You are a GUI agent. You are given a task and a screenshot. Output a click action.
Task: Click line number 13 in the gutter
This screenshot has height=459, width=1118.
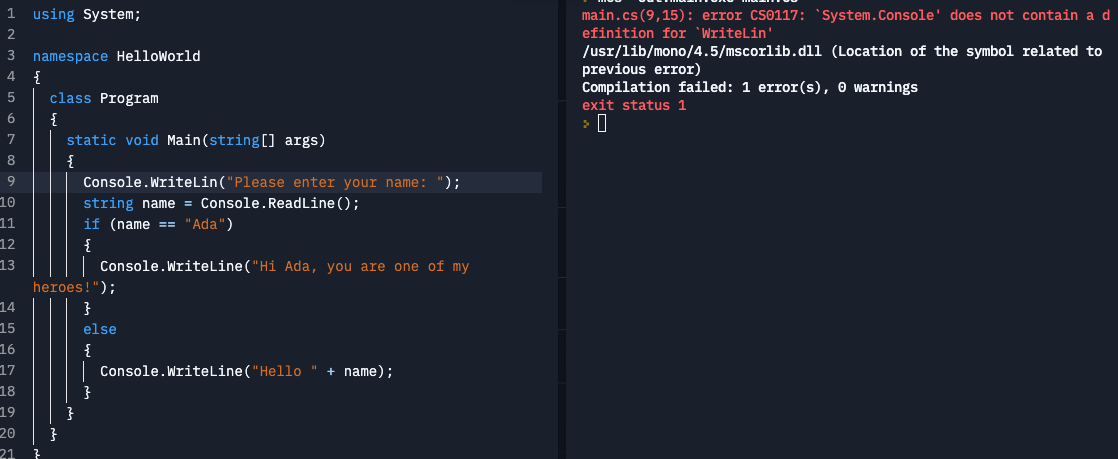9,266
